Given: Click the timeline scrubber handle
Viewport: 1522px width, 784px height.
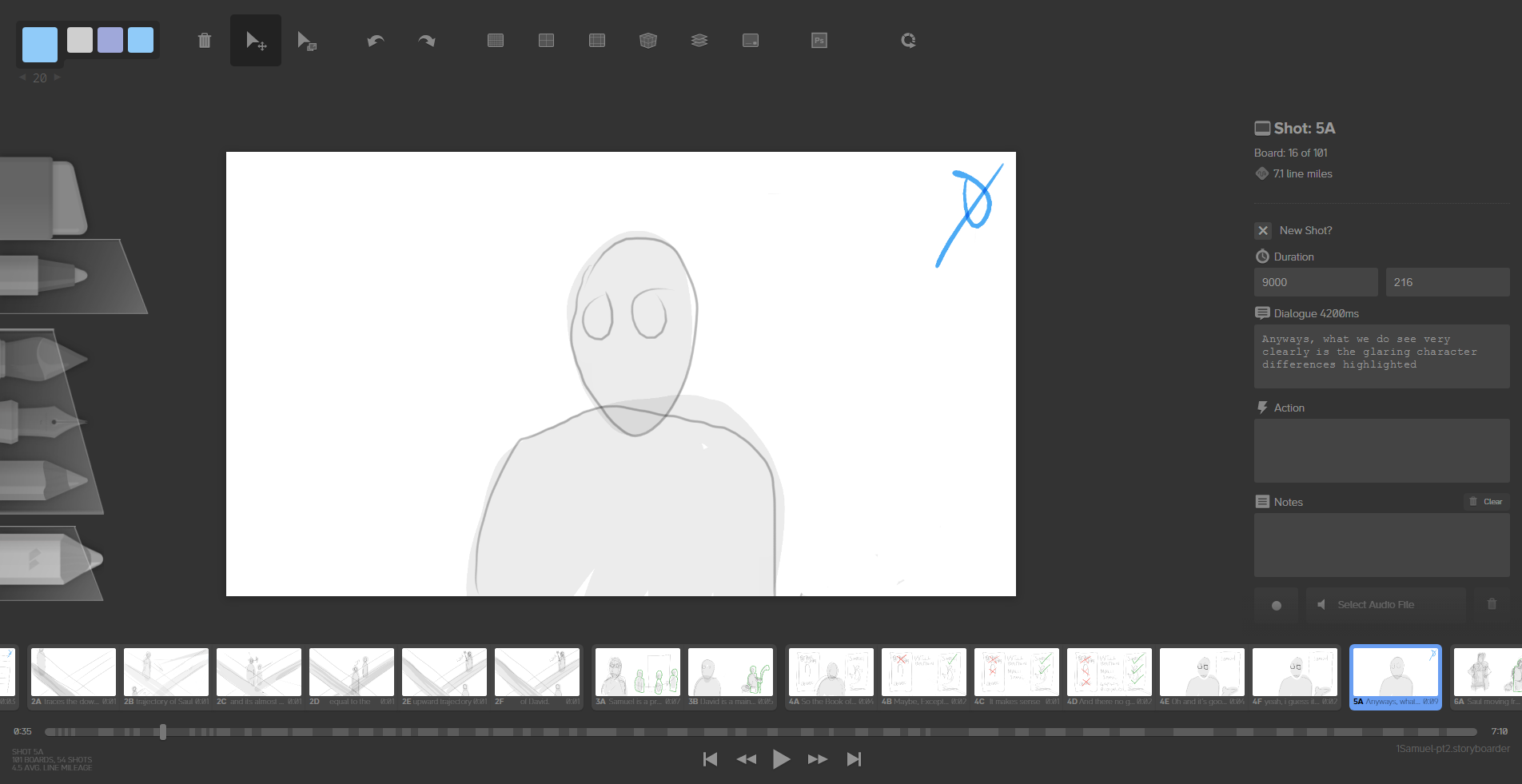Looking at the screenshot, I should click(x=163, y=732).
